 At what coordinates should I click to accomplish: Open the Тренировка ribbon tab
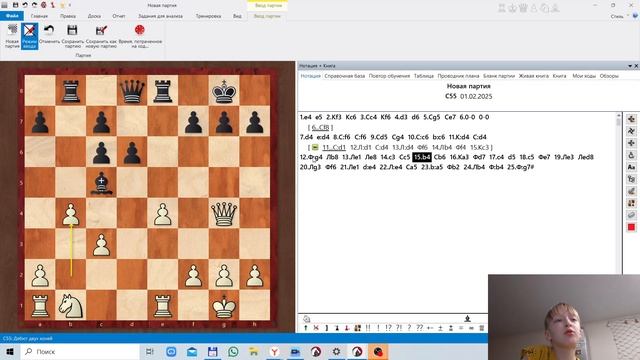(x=208, y=16)
